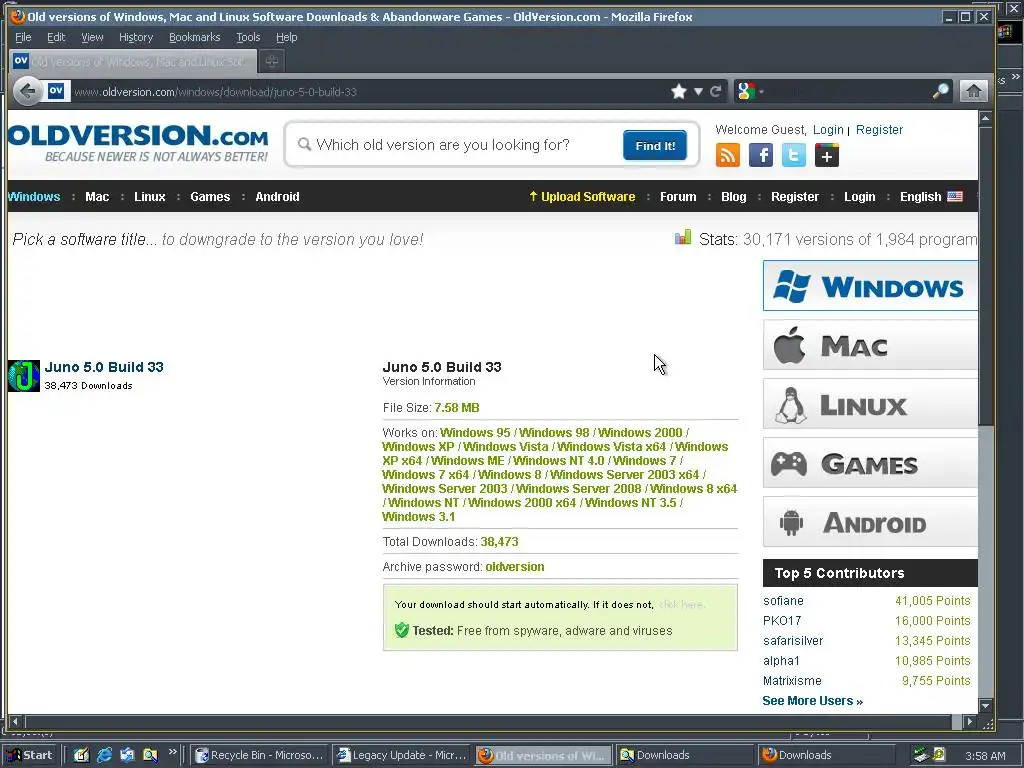Click the Juno application icon
Screen dimensions: 1024x768
pos(24,376)
